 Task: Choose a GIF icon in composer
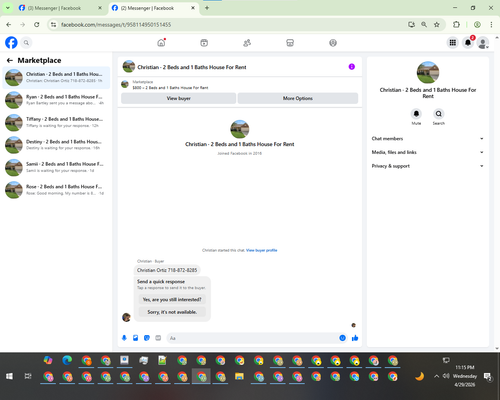tap(158, 338)
